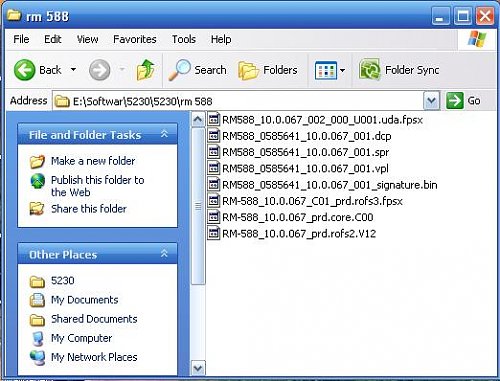
Task: Click the Make a new folder icon
Action: pos(37,162)
